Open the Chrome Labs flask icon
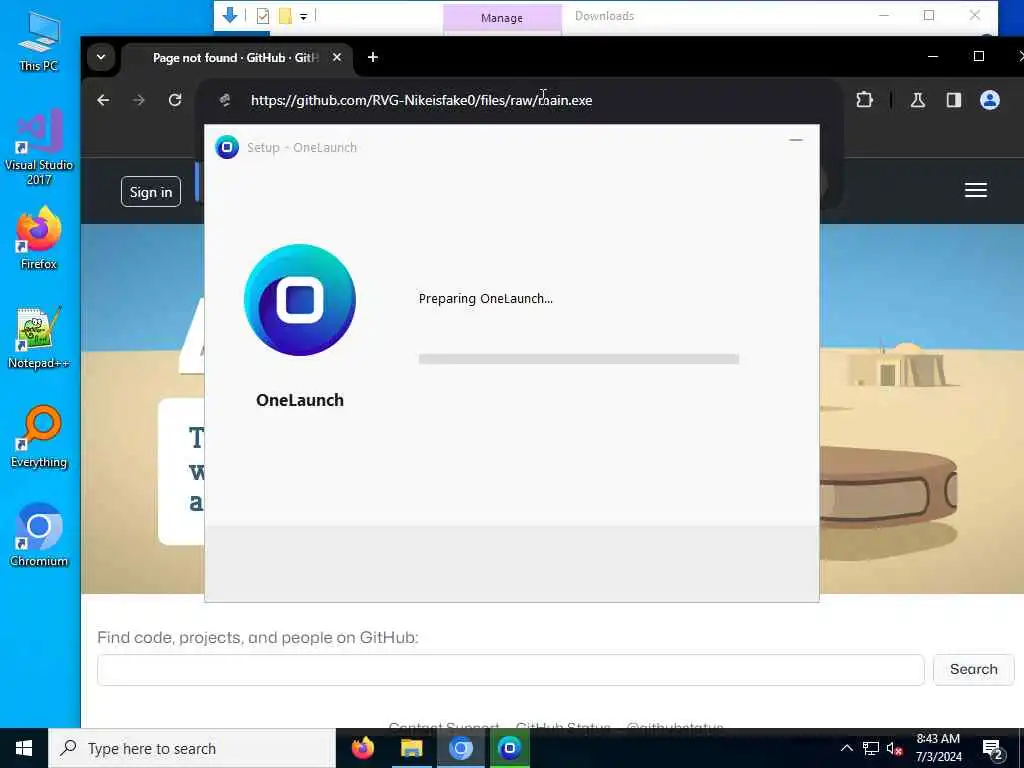 coord(918,100)
